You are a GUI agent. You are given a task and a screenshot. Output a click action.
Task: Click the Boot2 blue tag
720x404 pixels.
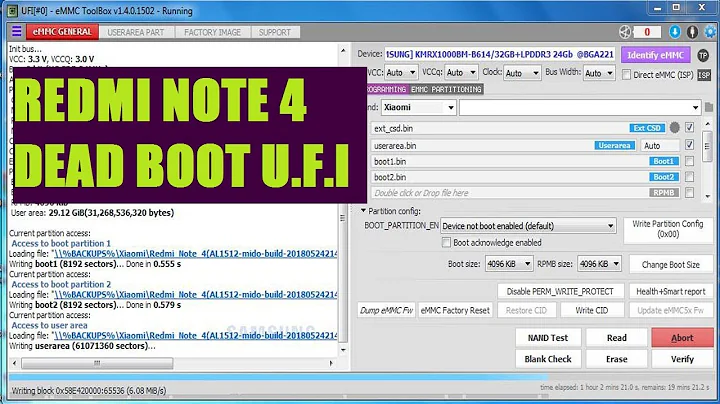pyautogui.click(x=664, y=177)
